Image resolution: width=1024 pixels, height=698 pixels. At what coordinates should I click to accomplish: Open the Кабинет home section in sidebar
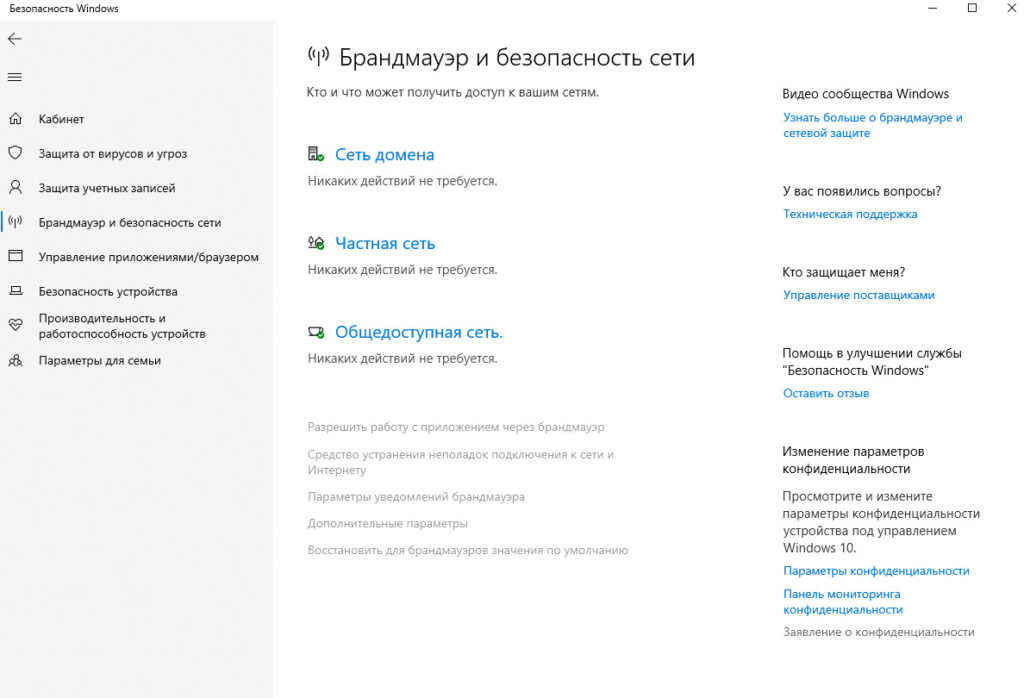tap(16, 118)
